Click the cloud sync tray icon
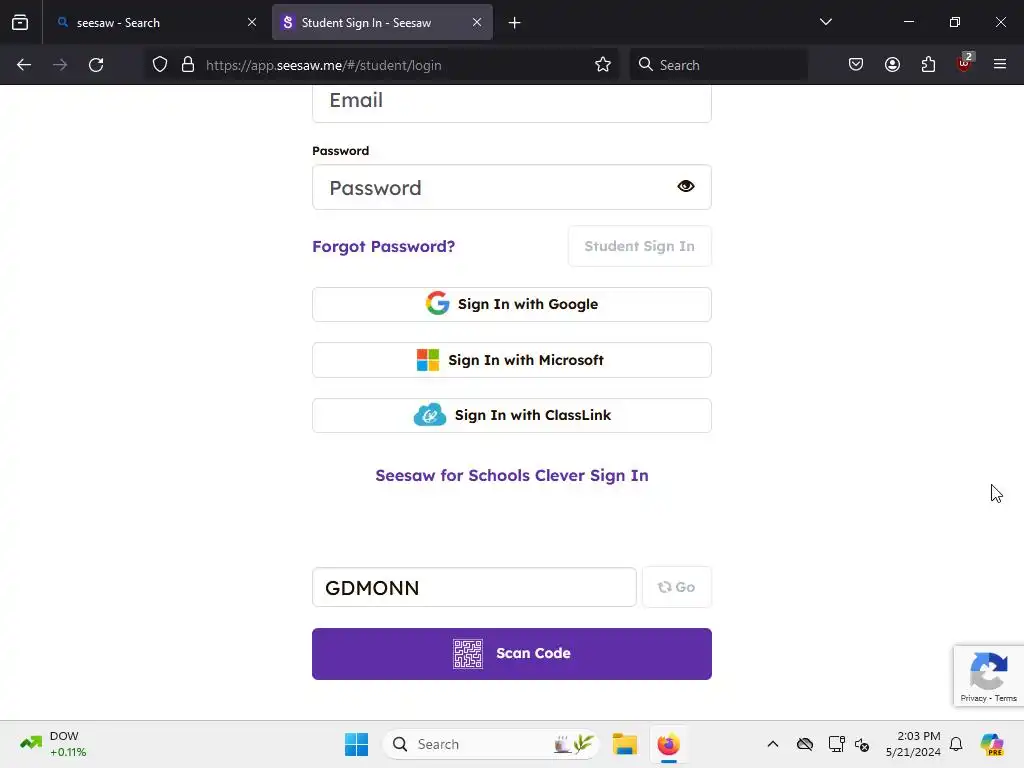Viewport: 1024px width, 768px height. tap(805, 744)
